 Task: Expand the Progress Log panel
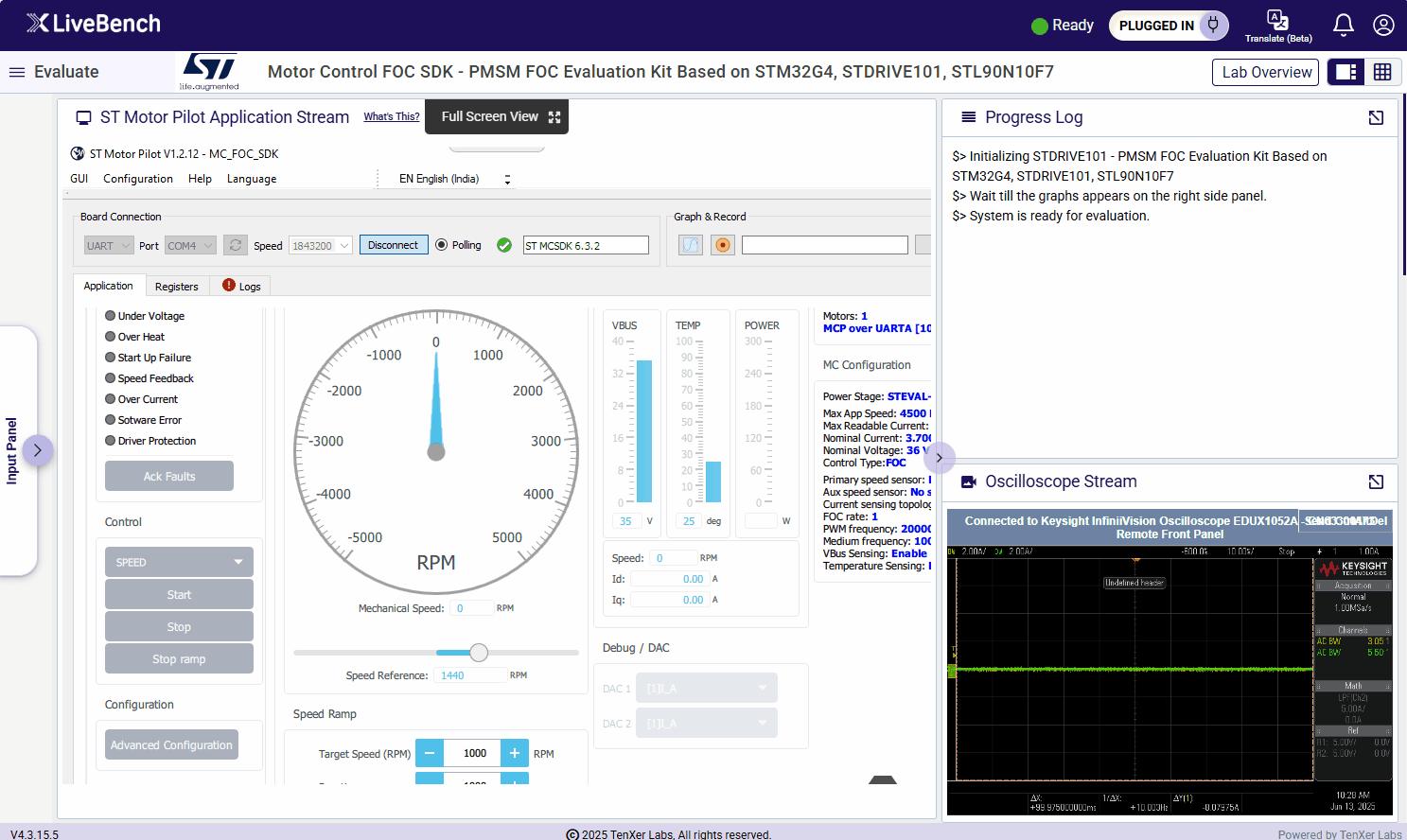pyautogui.click(x=1376, y=117)
